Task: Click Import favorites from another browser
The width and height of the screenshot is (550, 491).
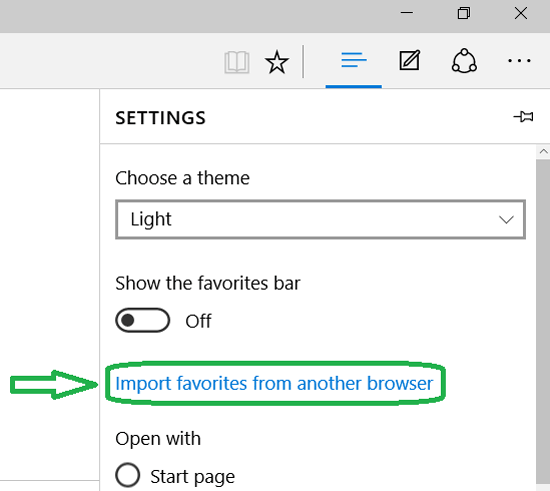Action: (274, 383)
